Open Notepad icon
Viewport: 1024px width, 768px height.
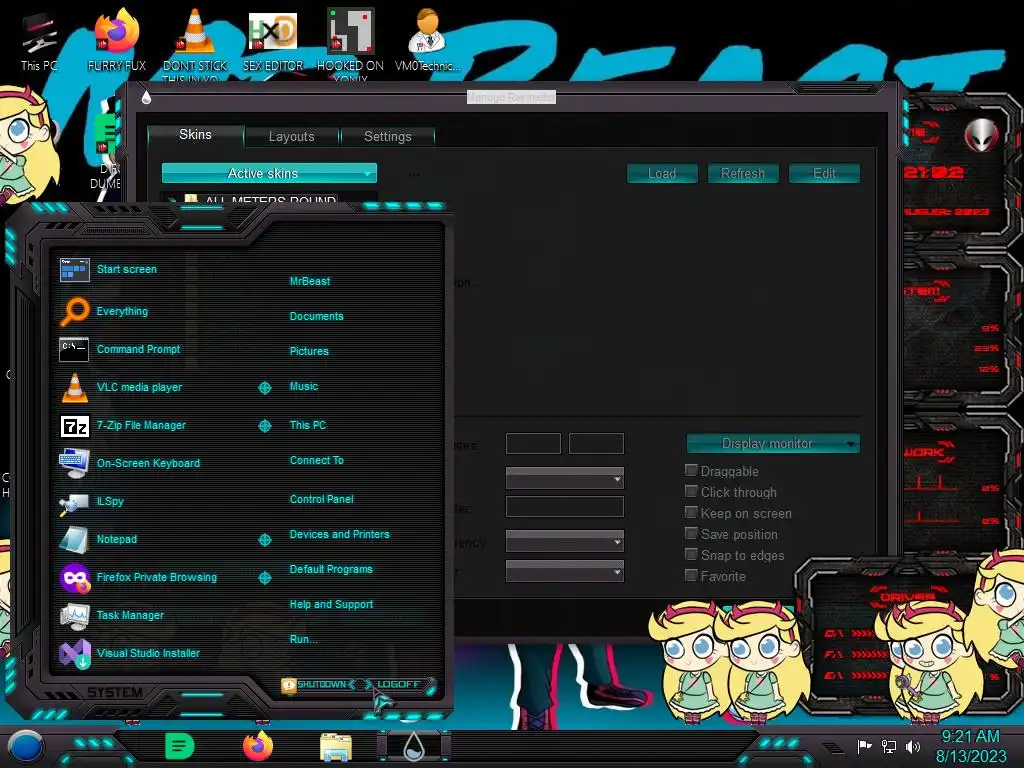pos(74,539)
